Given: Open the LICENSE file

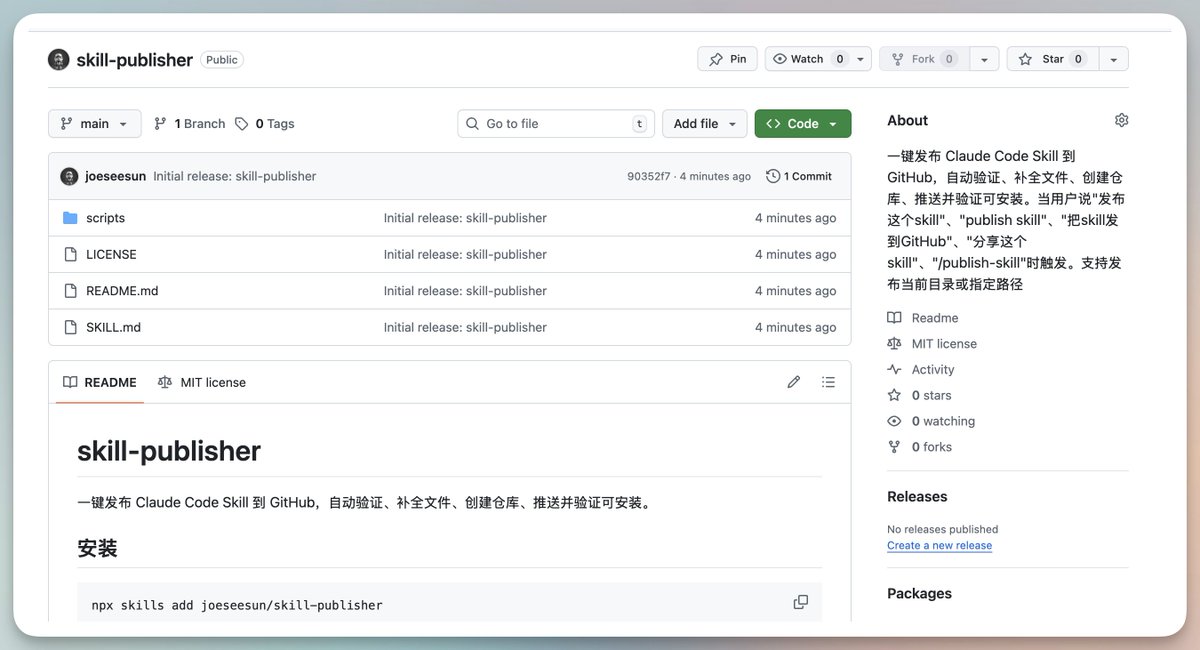Looking at the screenshot, I should 111,254.
